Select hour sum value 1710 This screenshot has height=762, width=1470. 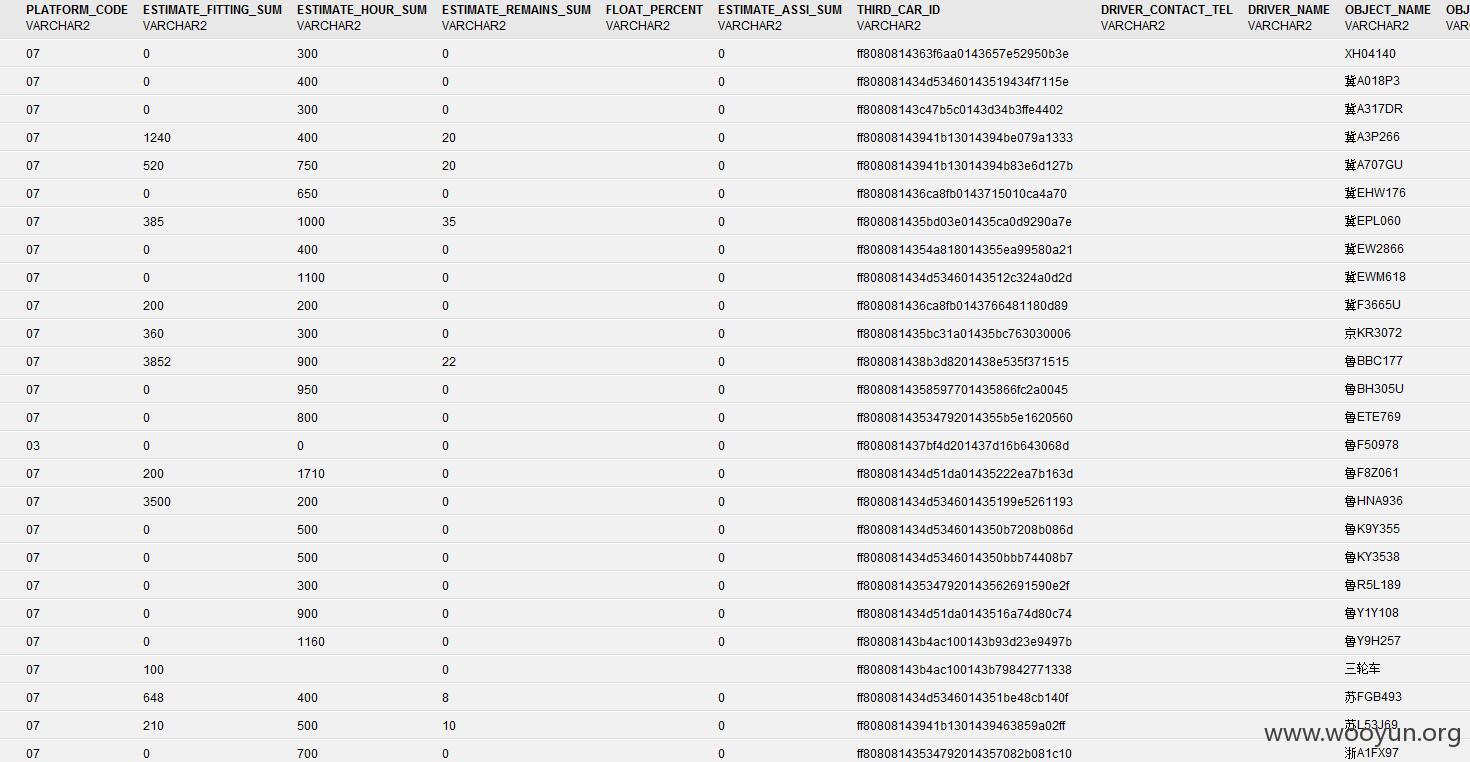(311, 474)
